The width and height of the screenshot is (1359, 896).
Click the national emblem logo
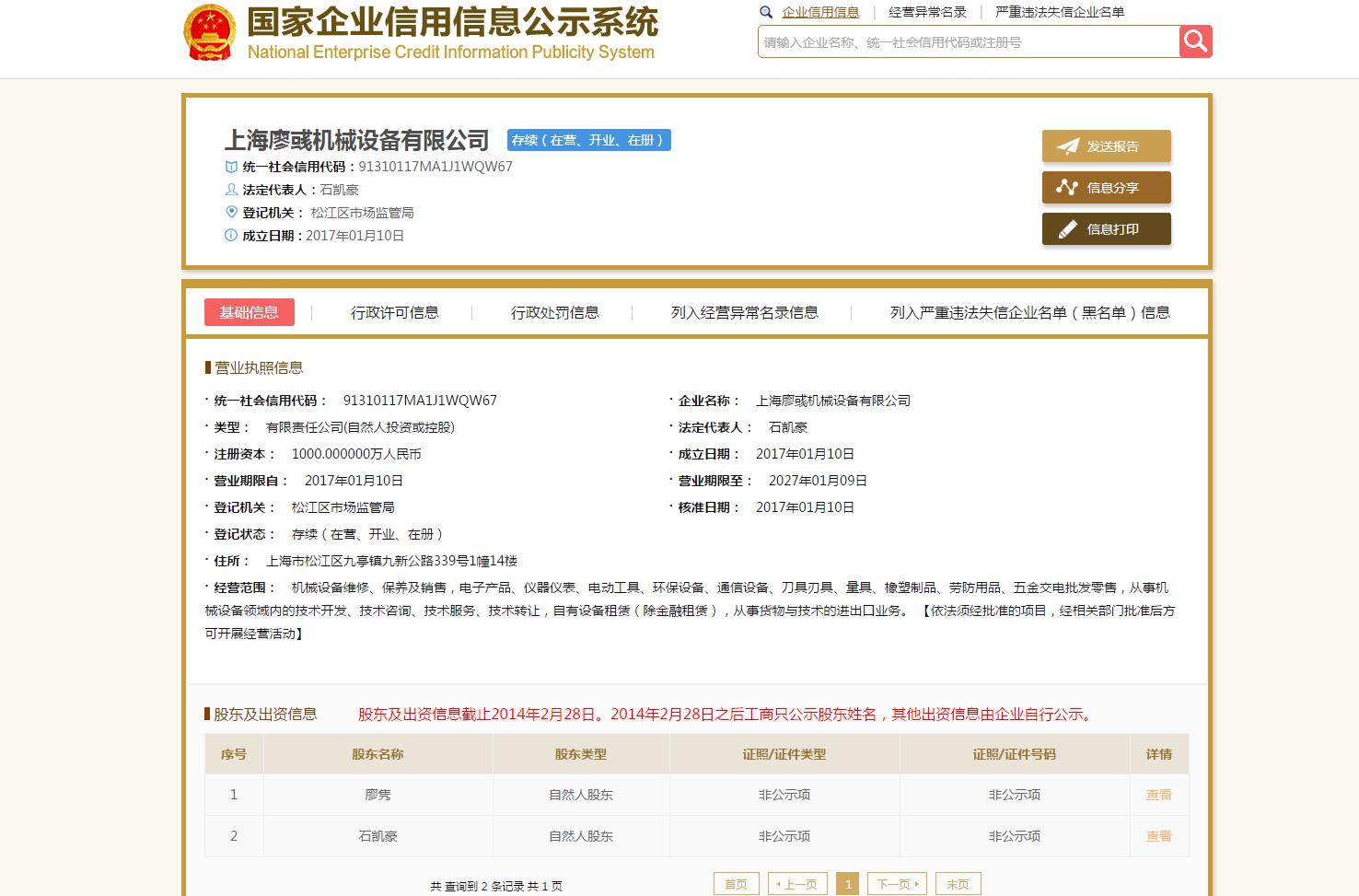click(209, 33)
